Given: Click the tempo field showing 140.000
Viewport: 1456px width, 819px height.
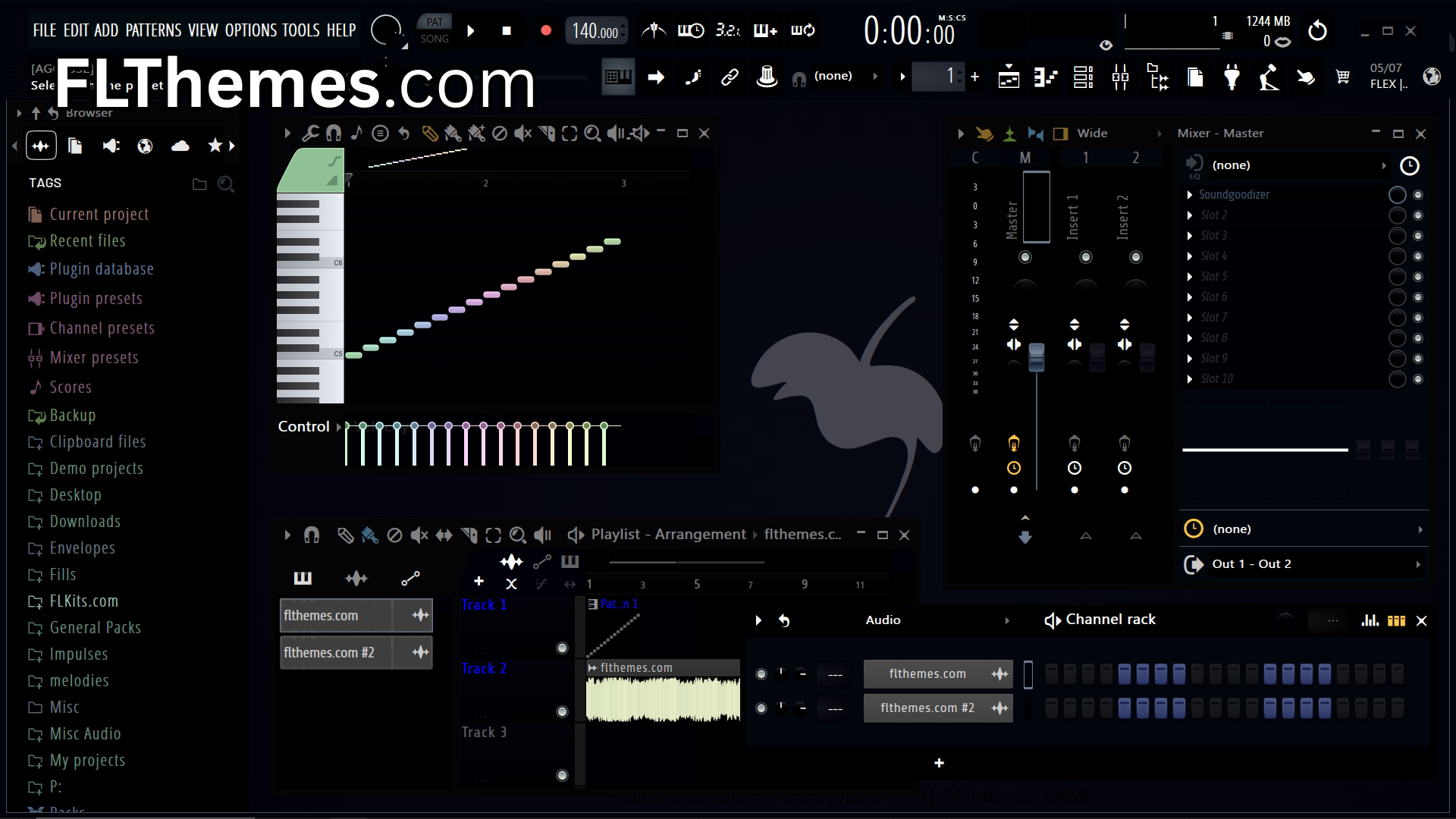Looking at the screenshot, I should pyautogui.click(x=596, y=31).
